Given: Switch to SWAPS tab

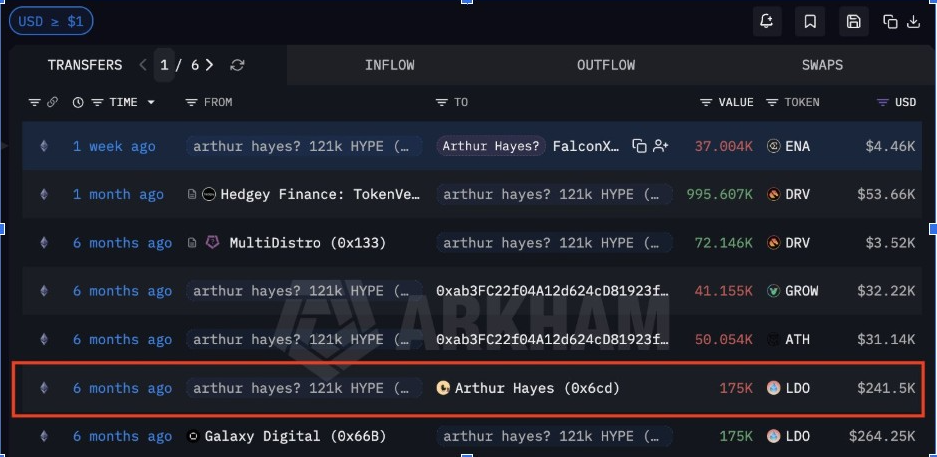Looking at the screenshot, I should click(822, 65).
